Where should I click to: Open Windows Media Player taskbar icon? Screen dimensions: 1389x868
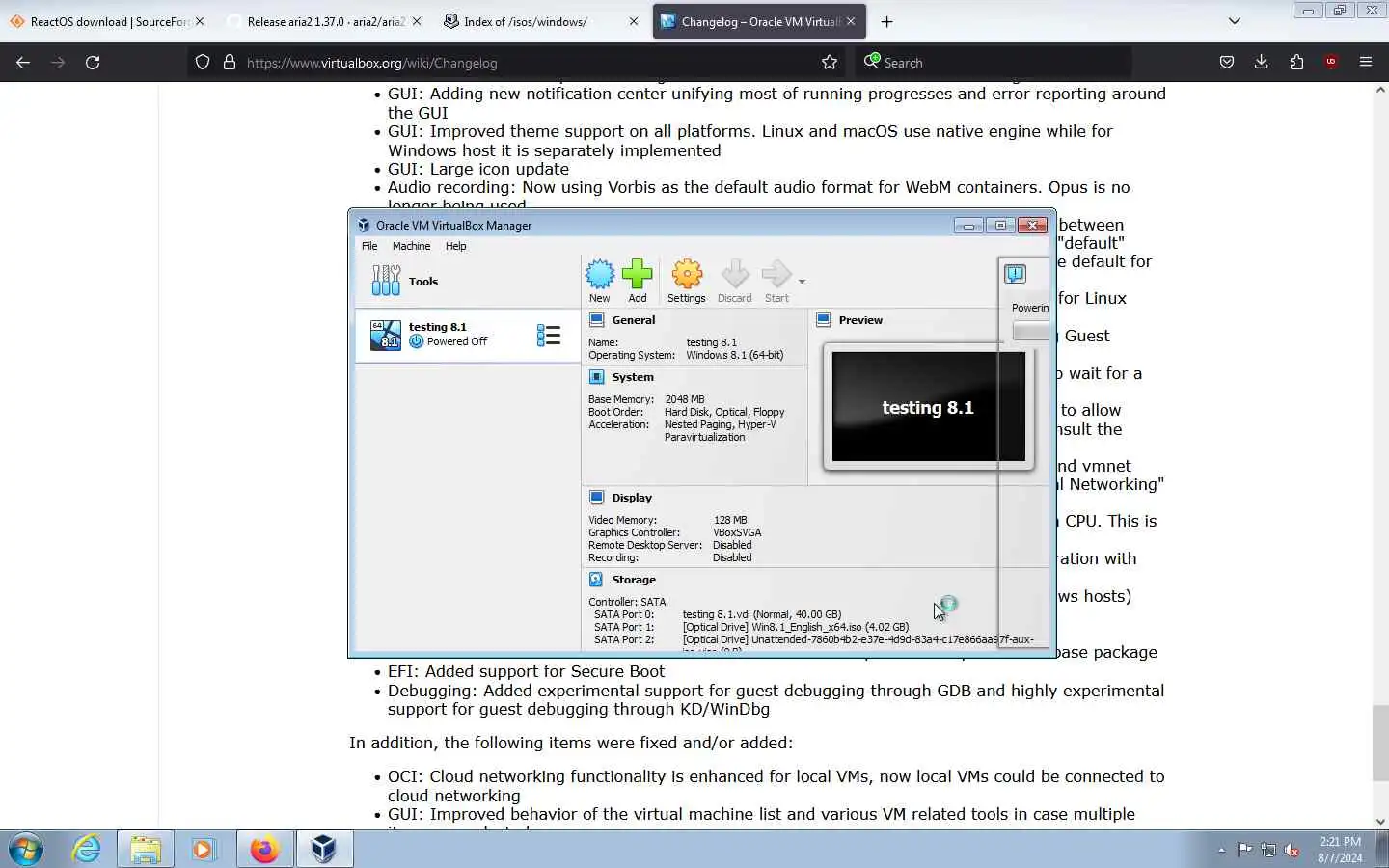[x=204, y=849]
